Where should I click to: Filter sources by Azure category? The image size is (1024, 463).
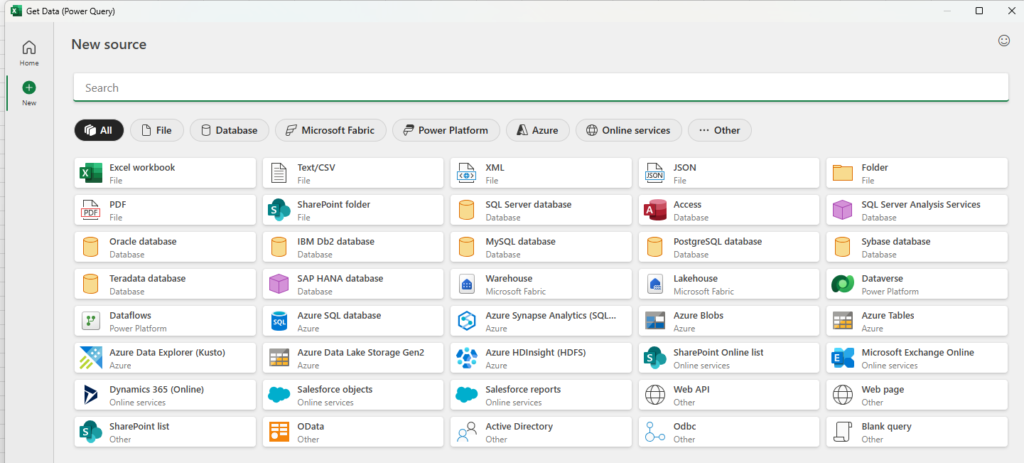(x=537, y=130)
